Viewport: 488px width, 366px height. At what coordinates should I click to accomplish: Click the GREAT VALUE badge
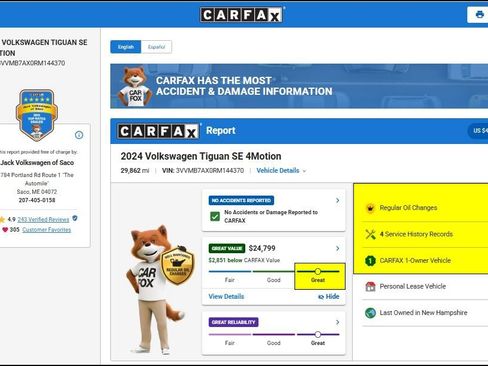(x=227, y=248)
